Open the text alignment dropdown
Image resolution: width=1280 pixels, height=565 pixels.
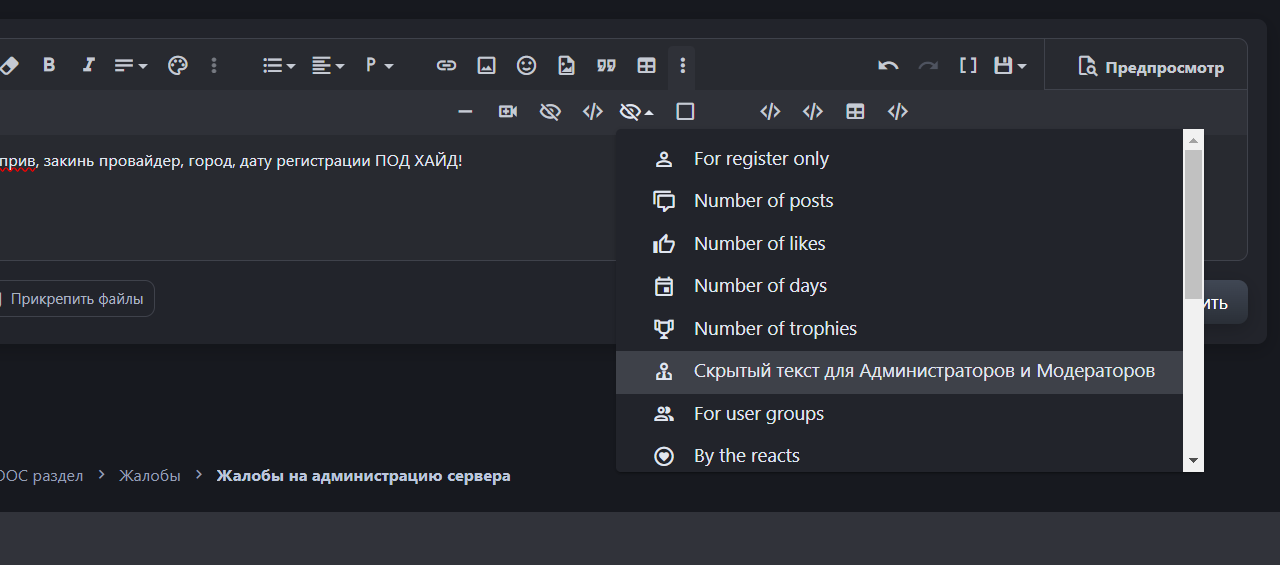pyautogui.click(x=327, y=66)
